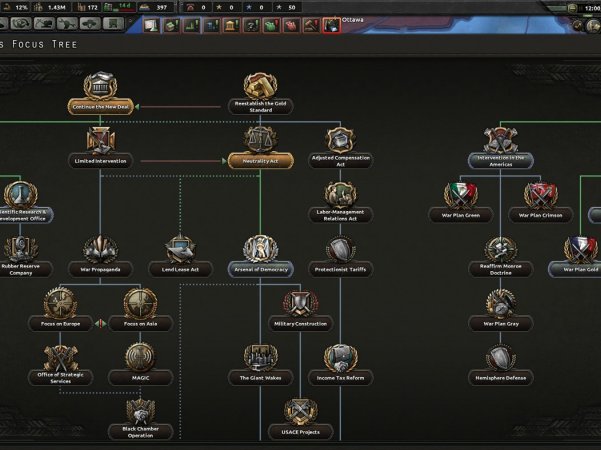The height and width of the screenshot is (450, 601).
Task: Select the Protectionist Tariffs focus
Action: coord(340,269)
